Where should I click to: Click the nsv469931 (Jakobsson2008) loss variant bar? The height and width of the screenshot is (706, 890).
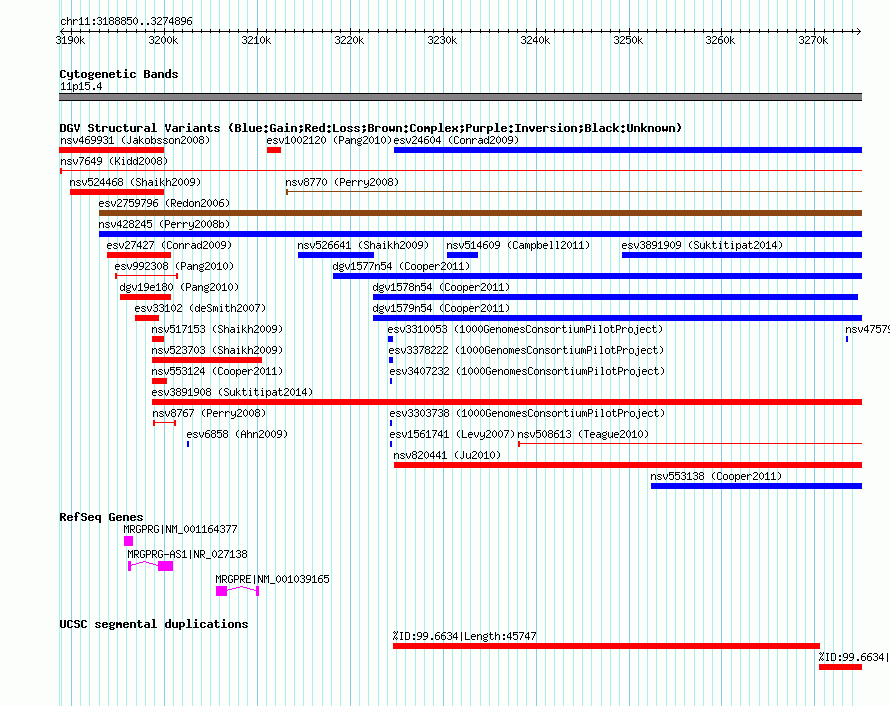click(111, 150)
